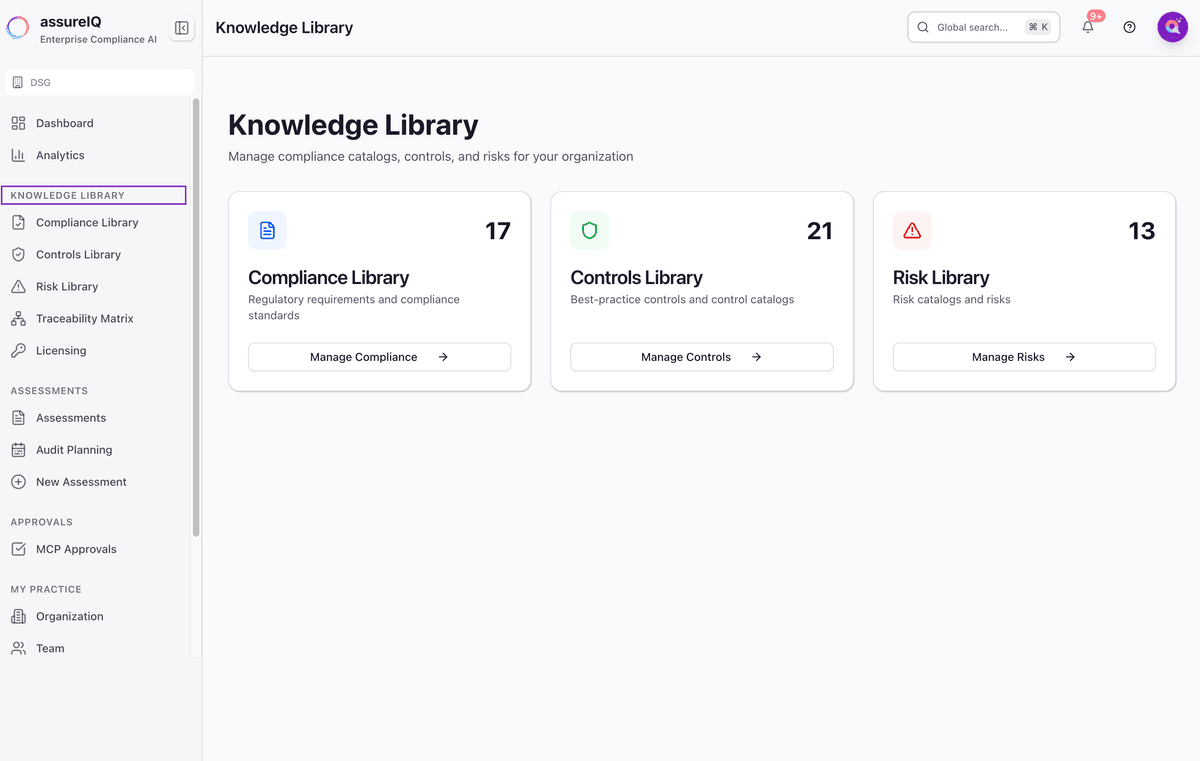This screenshot has height=761, width=1200.
Task: Open the help question mark icon
Action: (x=1129, y=27)
